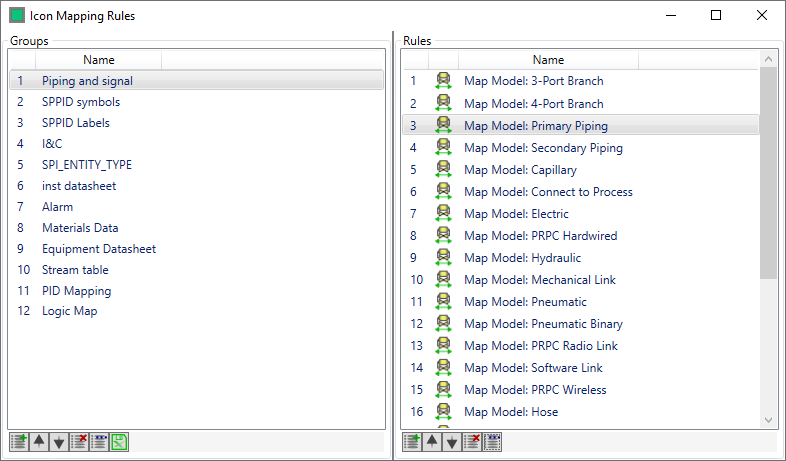Viewport: 786px width, 461px height.
Task: Delete group using red X icon
Action: pyautogui.click(x=79, y=442)
